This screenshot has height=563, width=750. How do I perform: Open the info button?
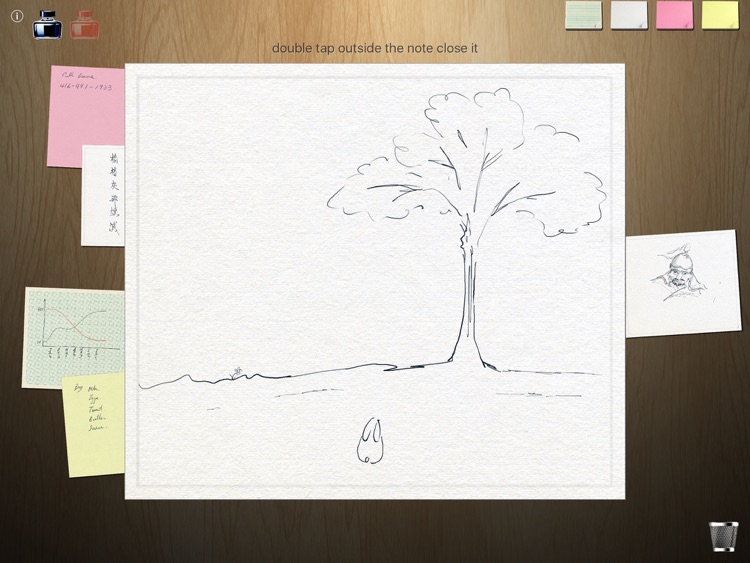17,16
